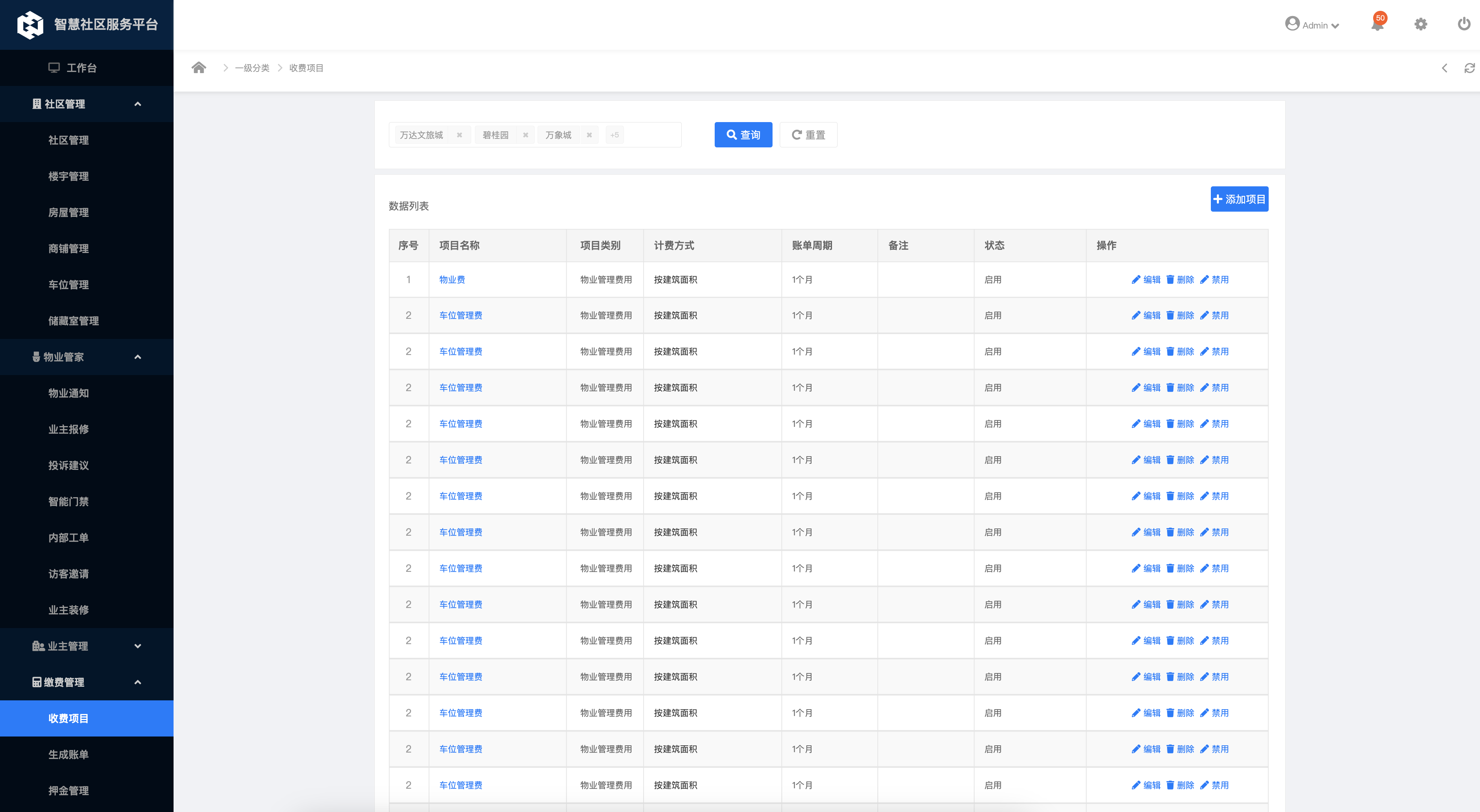Collapse the 社区管理 menu group

click(x=87, y=104)
